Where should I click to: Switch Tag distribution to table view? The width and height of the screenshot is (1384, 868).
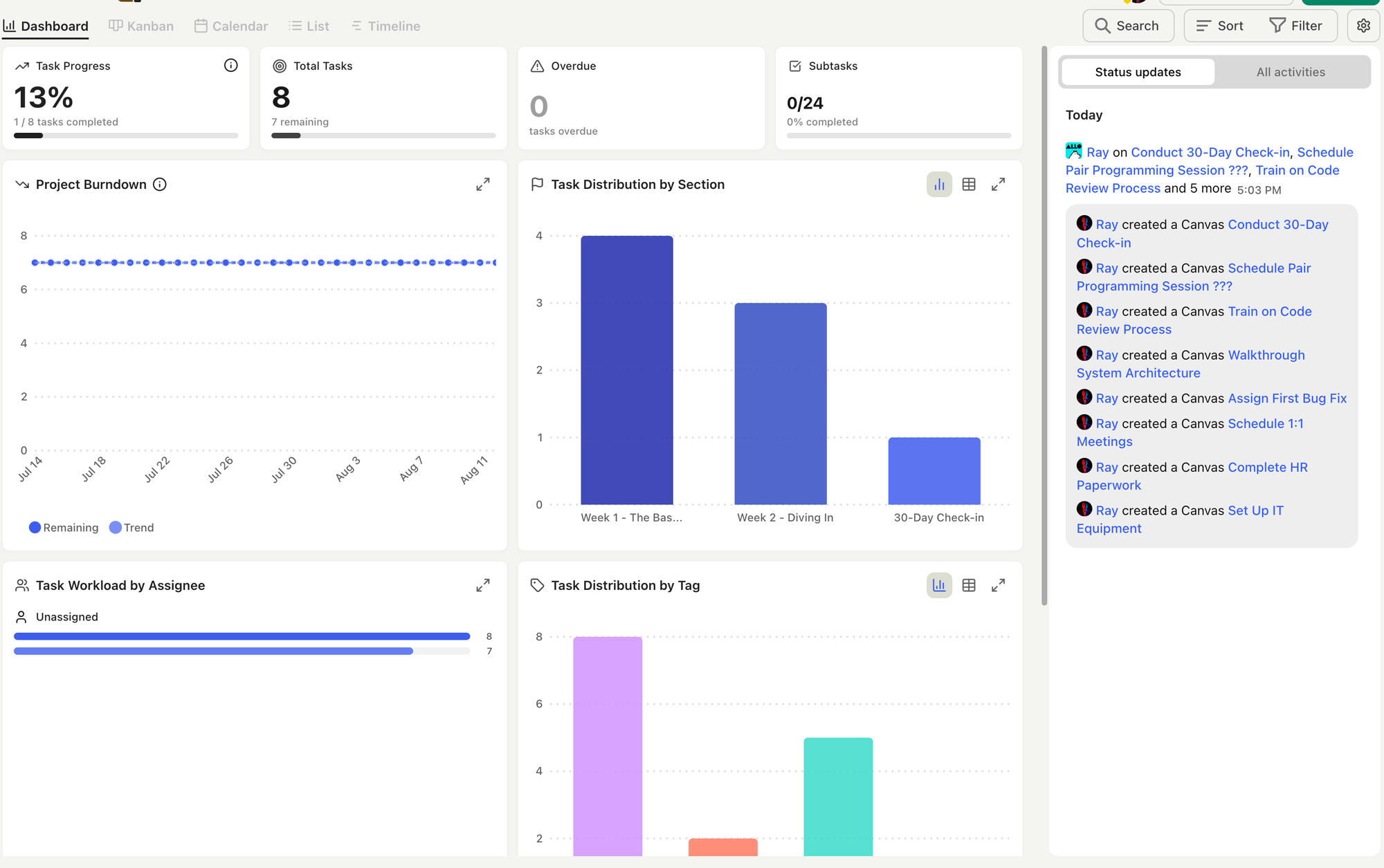(969, 585)
